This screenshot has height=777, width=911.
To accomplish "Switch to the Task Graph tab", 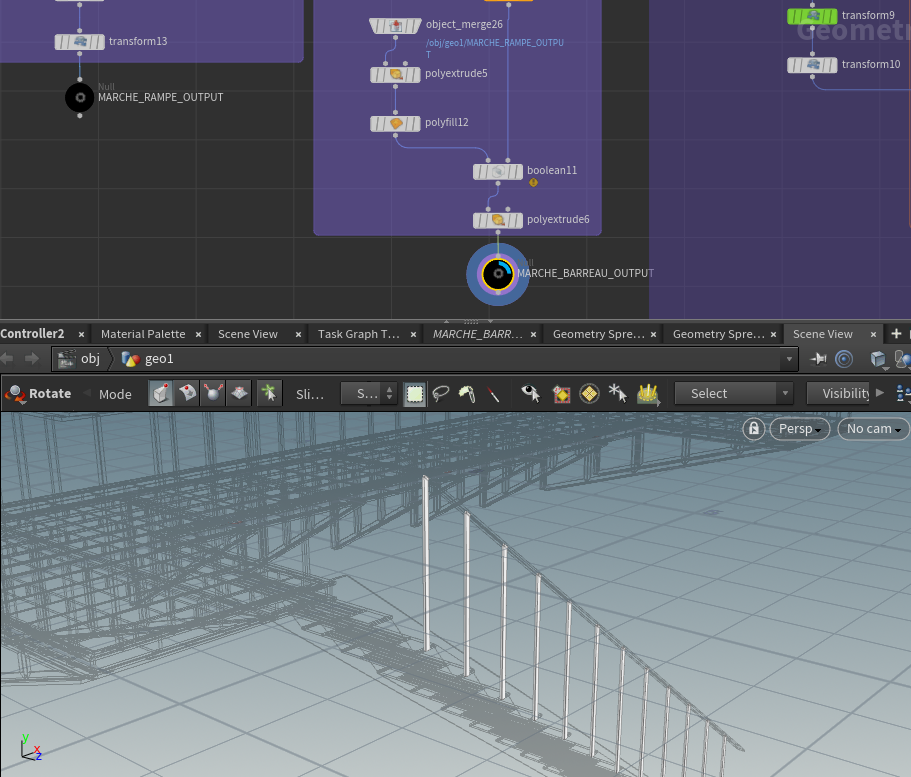I will tap(358, 334).
